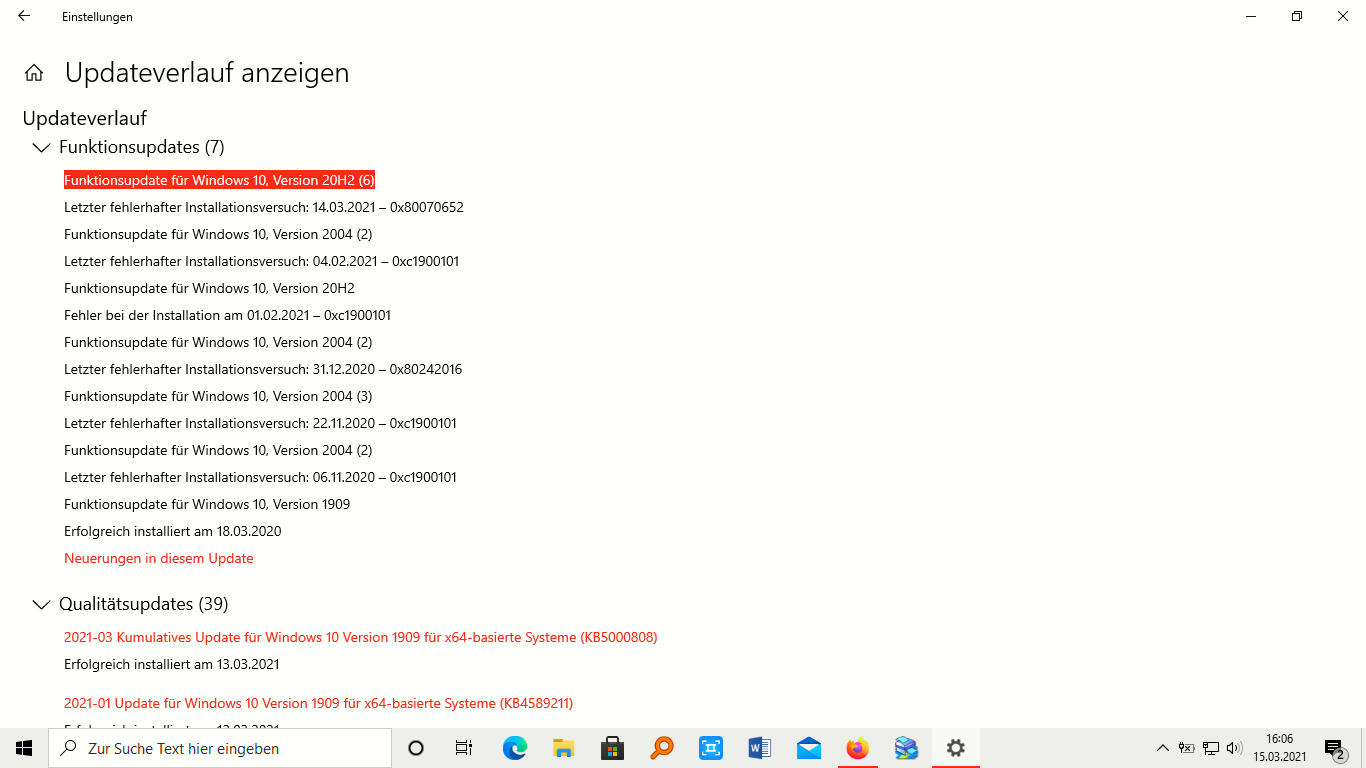Viewport: 1366px width, 768px height.
Task: Open the notification center with 2 alerts
Action: click(1334, 748)
